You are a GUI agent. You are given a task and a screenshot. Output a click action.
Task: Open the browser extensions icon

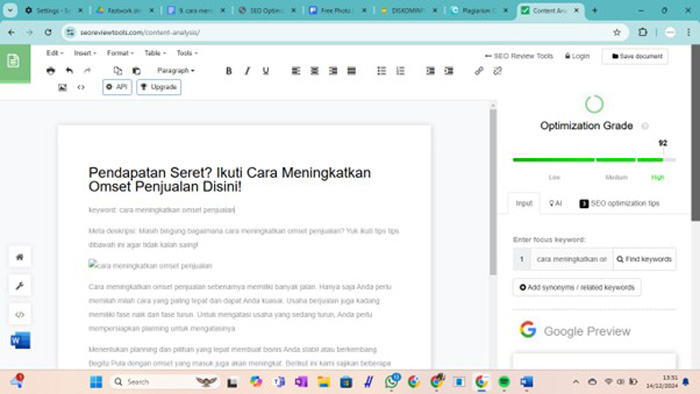click(642, 32)
